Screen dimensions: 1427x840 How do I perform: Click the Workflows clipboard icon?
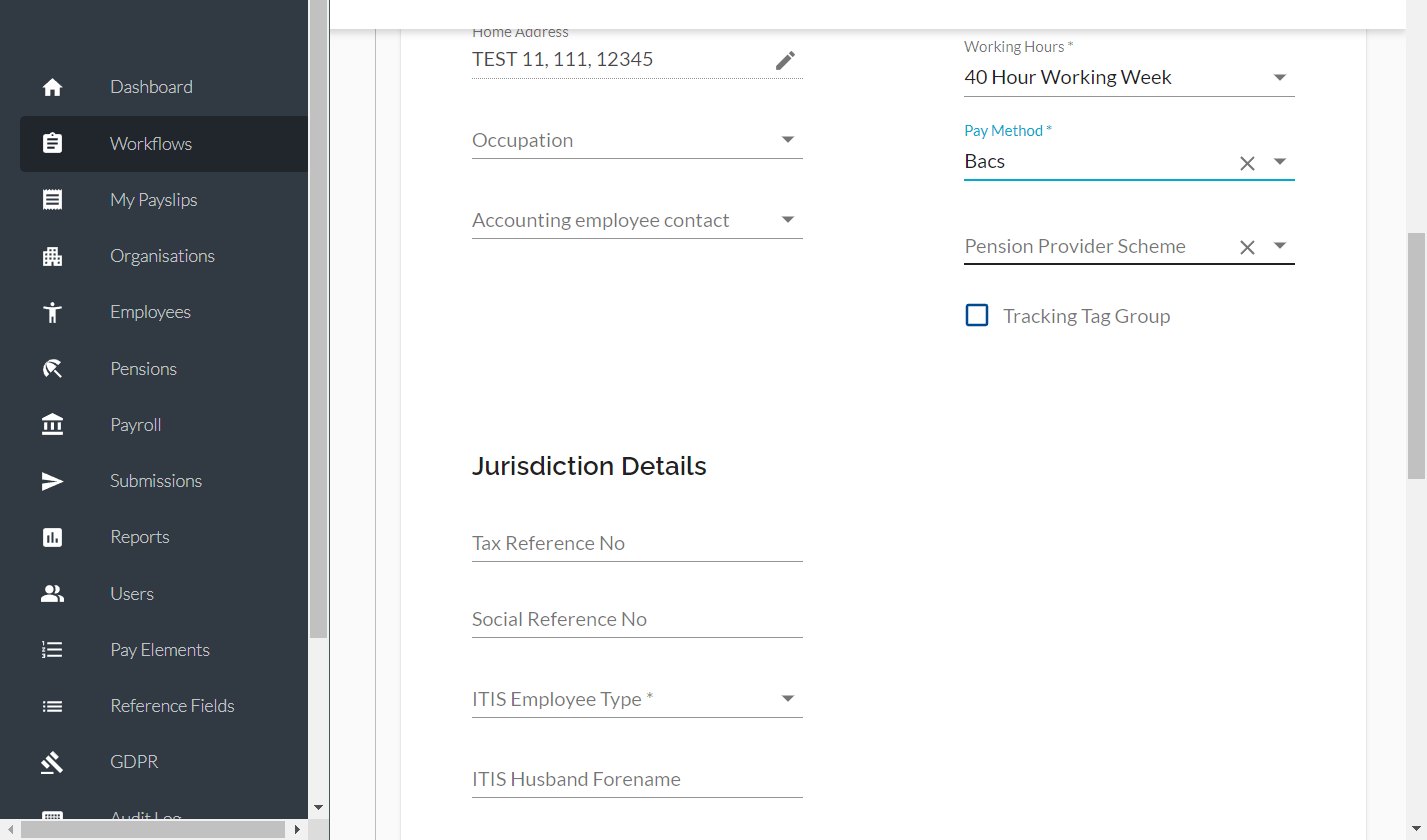[x=53, y=144]
